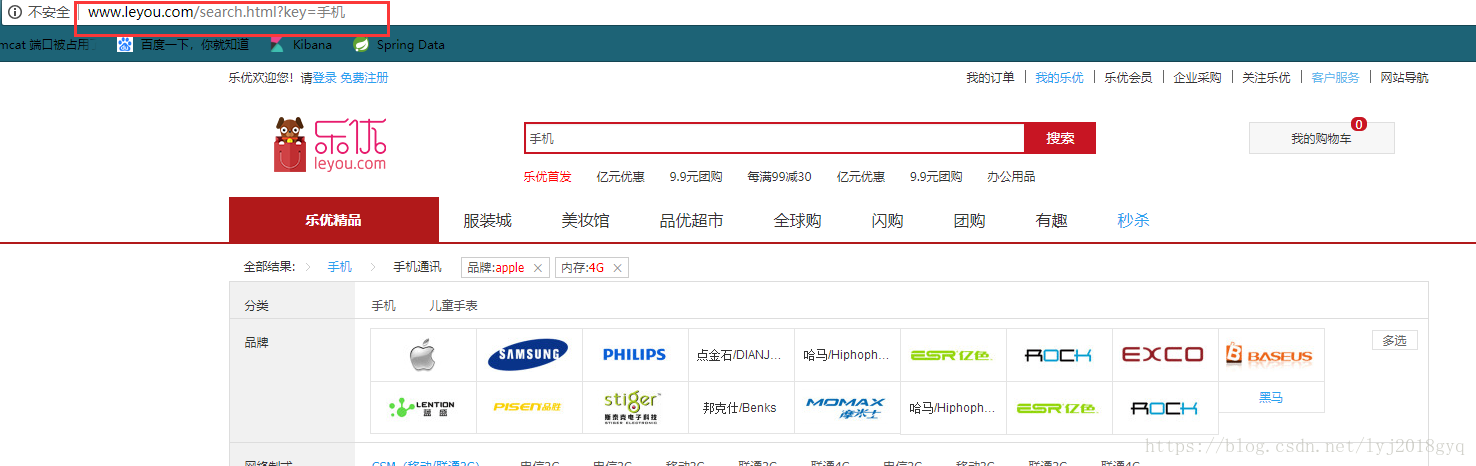This screenshot has height=466, width=1476.
Task: Choose the Baseus brand logo
Action: point(1269,354)
